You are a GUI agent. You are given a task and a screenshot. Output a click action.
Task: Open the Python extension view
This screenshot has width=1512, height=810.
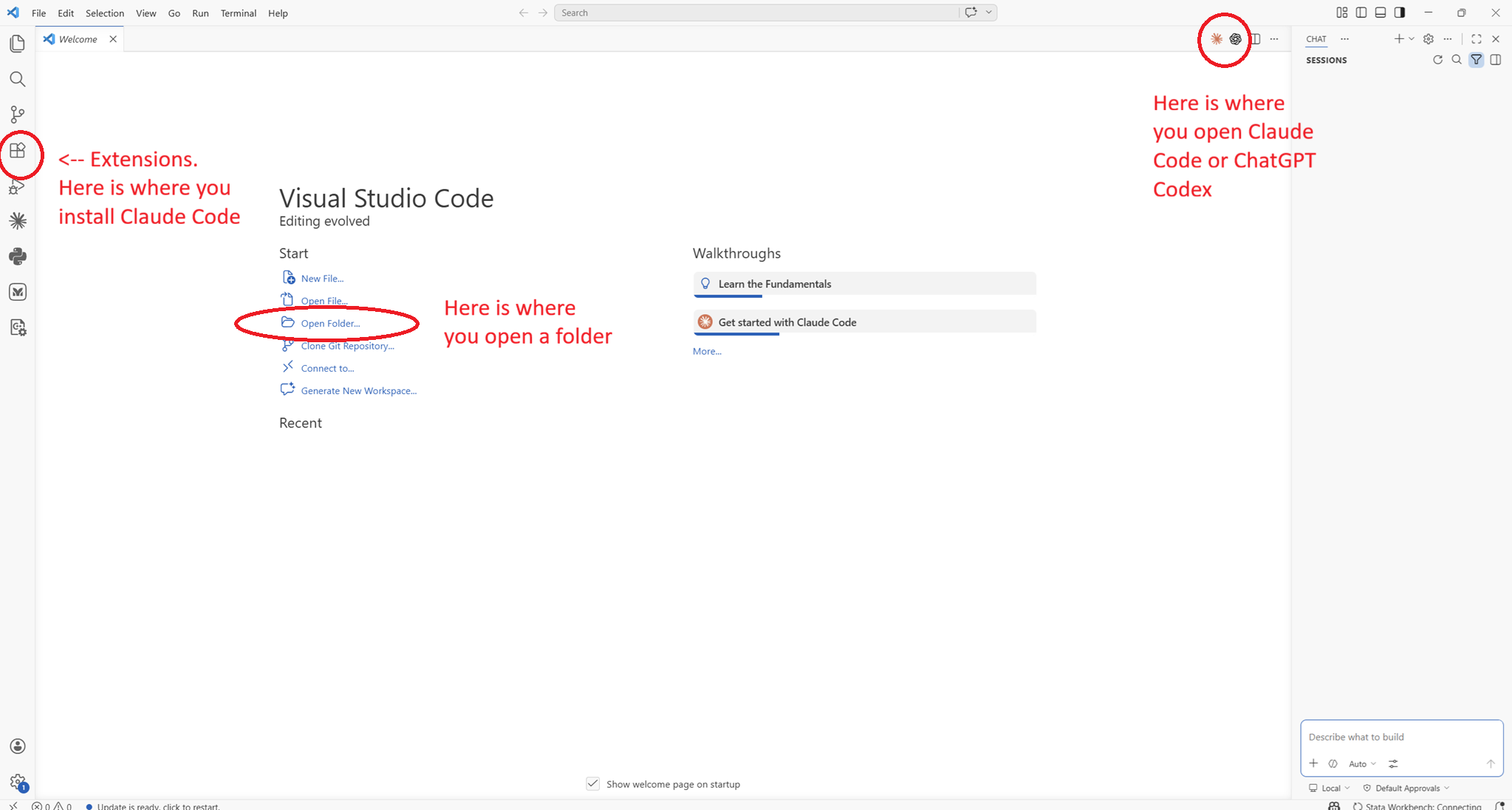[x=18, y=256]
